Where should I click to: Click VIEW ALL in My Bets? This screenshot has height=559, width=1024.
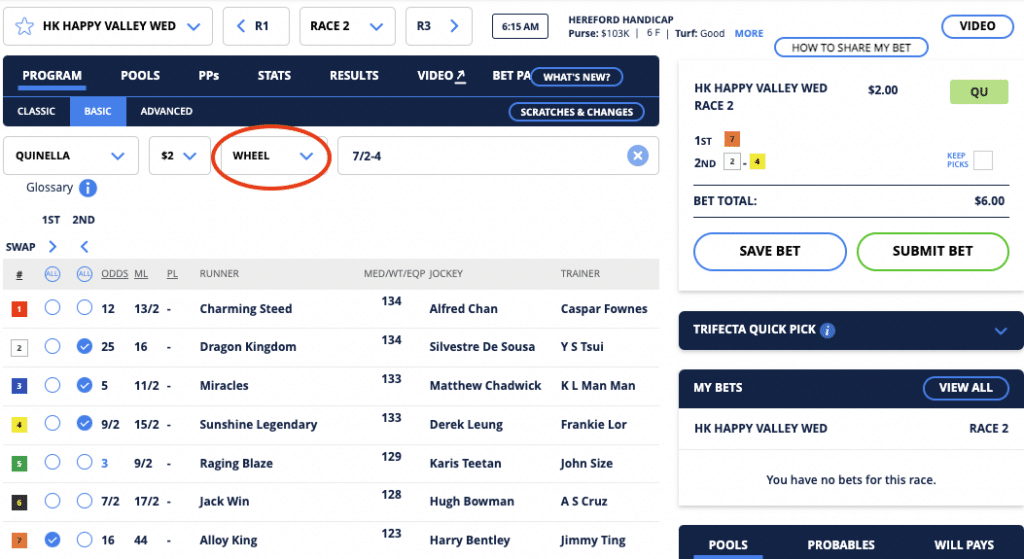pos(965,388)
